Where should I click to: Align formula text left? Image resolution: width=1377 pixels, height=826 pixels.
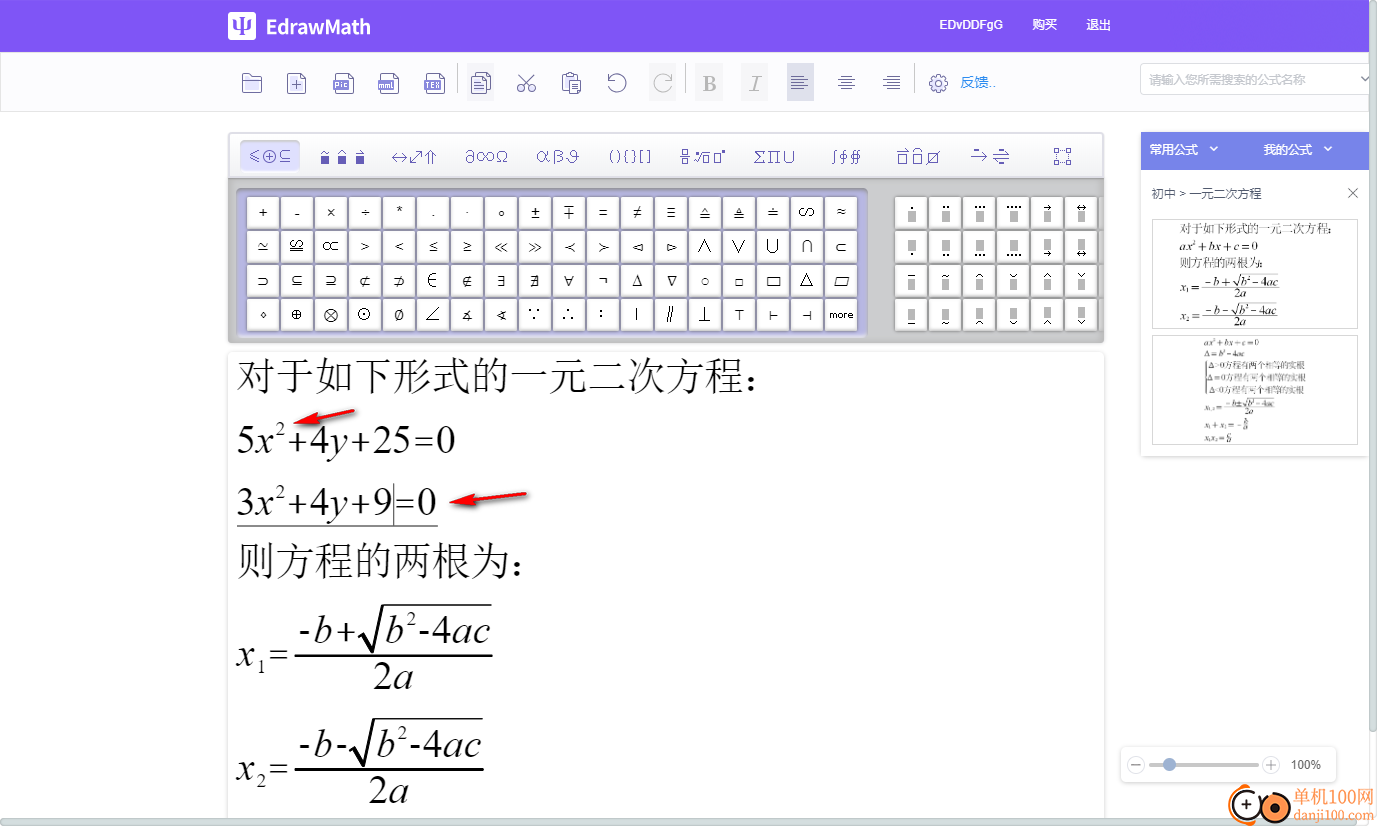(800, 83)
